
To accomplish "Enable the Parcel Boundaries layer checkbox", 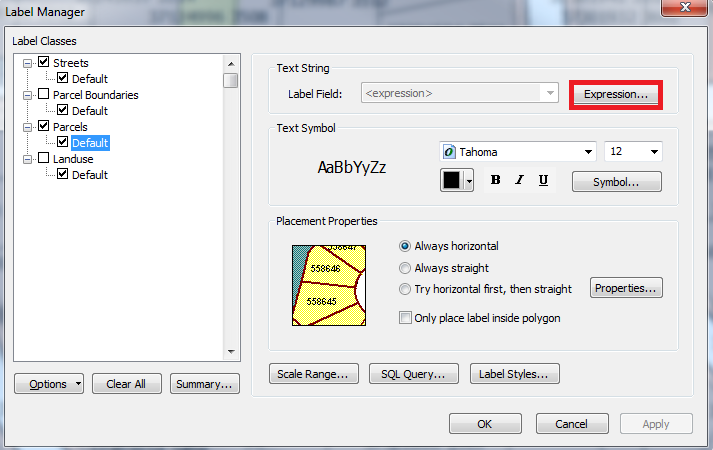I will coord(44,94).
